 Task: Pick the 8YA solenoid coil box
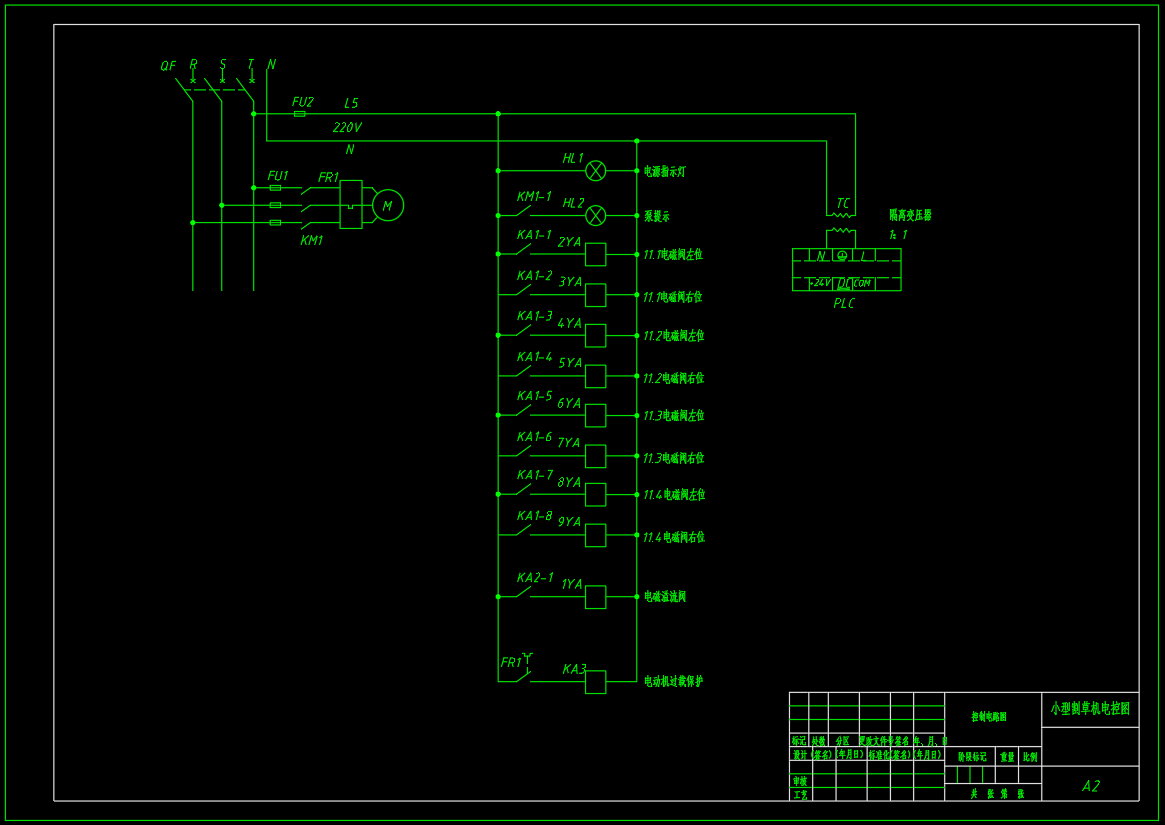point(595,494)
